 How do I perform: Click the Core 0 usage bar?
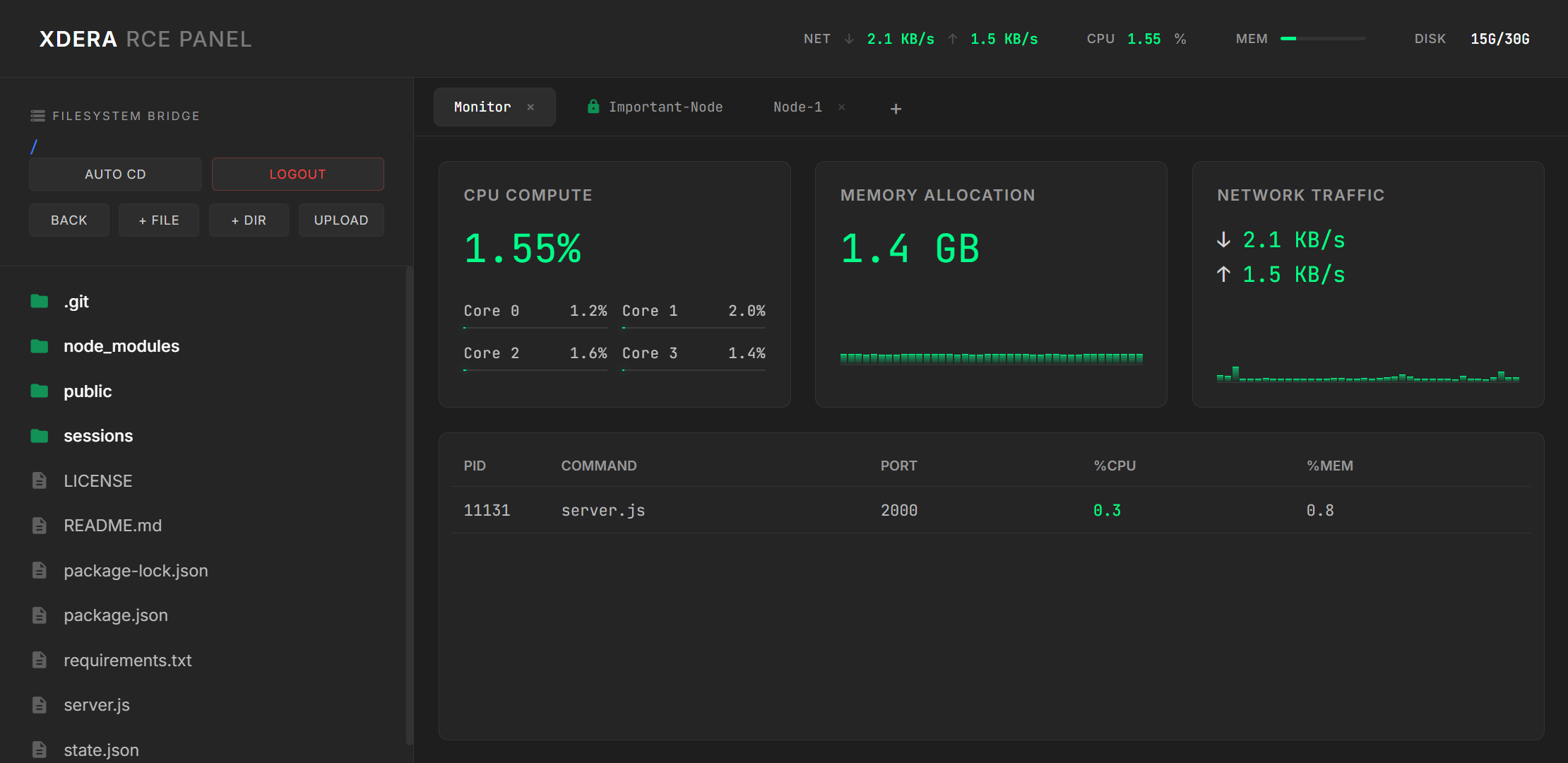[535, 328]
